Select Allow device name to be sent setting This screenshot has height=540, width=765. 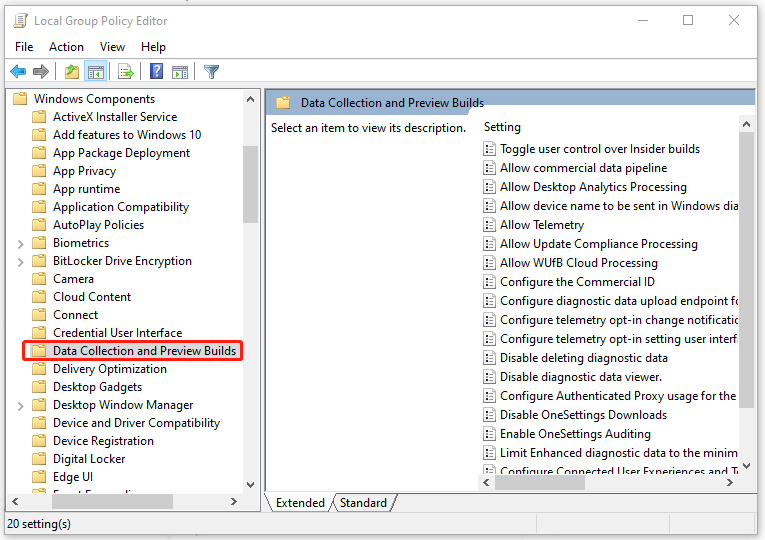click(619, 206)
